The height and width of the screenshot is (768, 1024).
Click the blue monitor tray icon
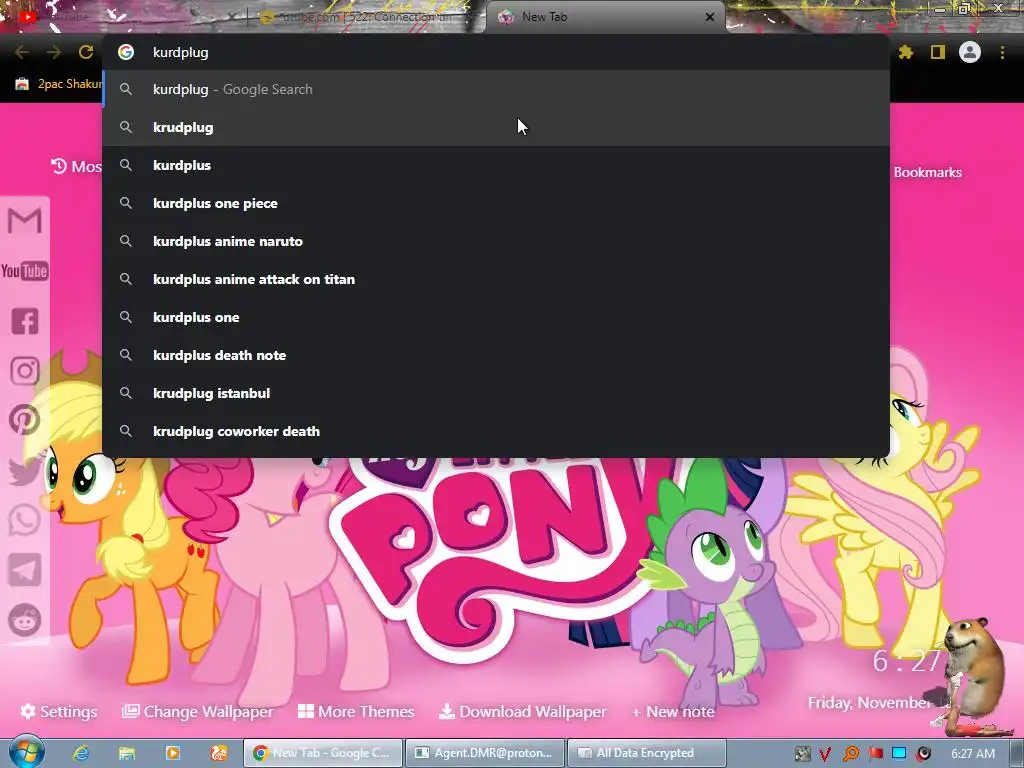coord(899,754)
